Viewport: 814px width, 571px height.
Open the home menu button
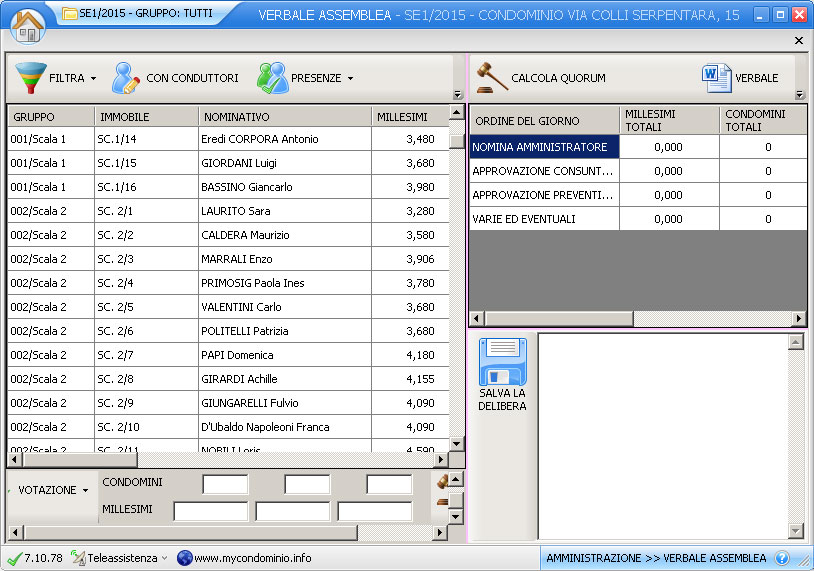28,24
